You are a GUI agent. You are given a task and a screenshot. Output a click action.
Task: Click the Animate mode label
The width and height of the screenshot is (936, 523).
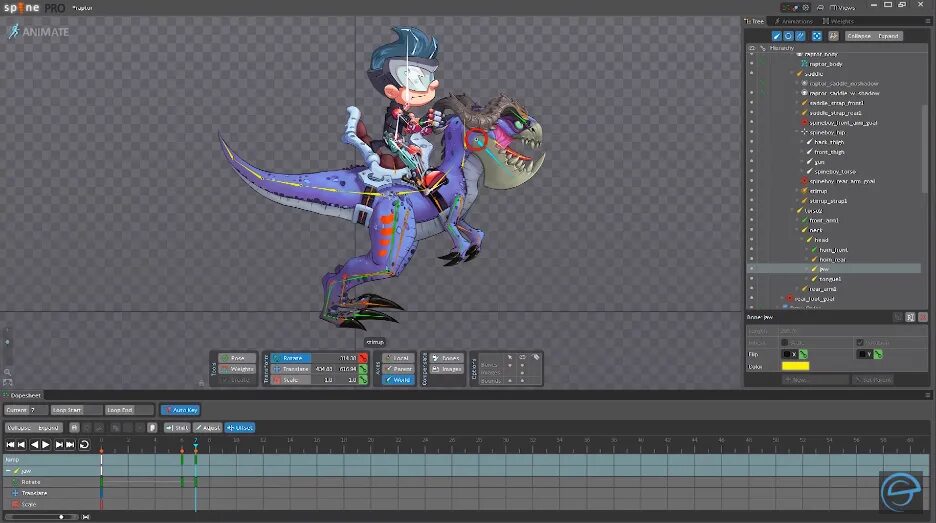coord(39,32)
